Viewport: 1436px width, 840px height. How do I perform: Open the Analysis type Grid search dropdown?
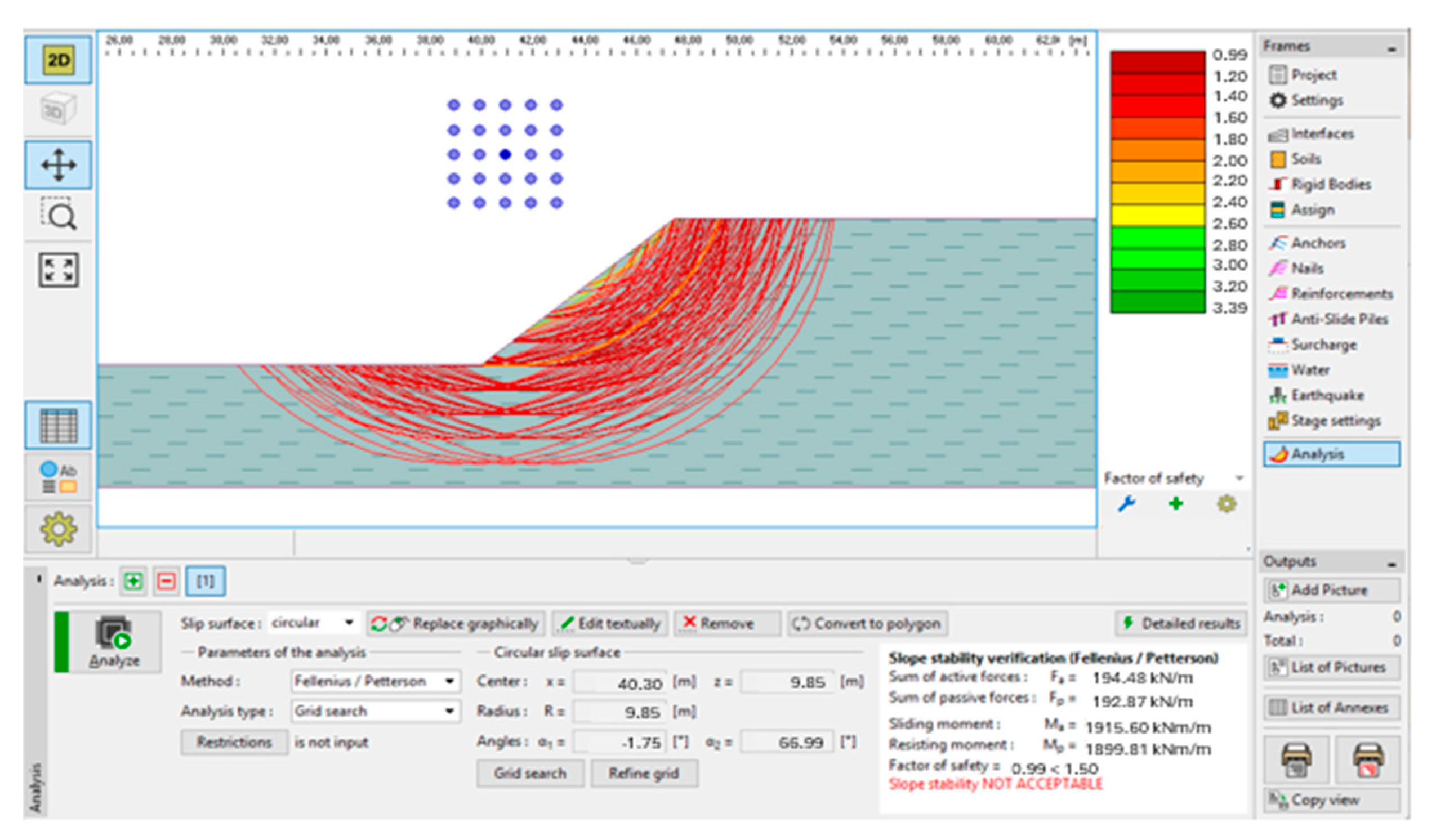click(x=376, y=711)
